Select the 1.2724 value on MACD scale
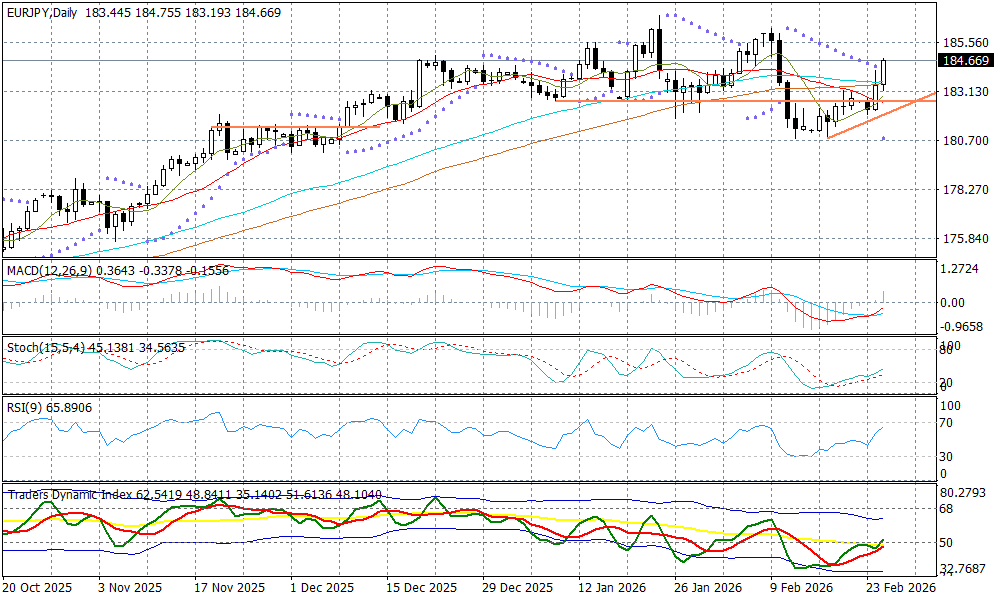The height and width of the screenshot is (600, 1000). 964,270
